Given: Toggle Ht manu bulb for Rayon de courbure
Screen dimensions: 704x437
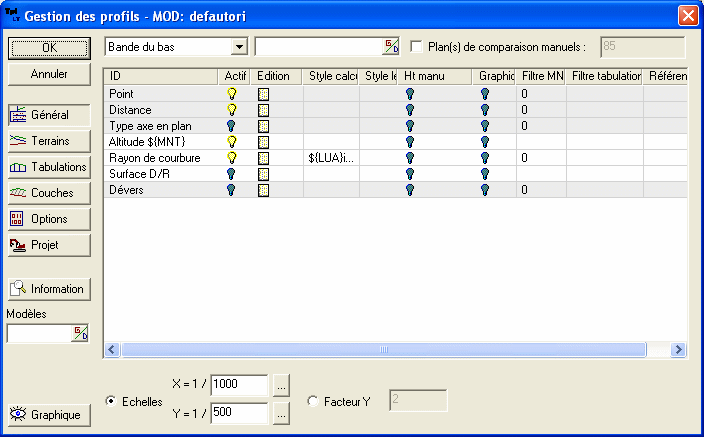Looking at the screenshot, I should pos(409,158).
